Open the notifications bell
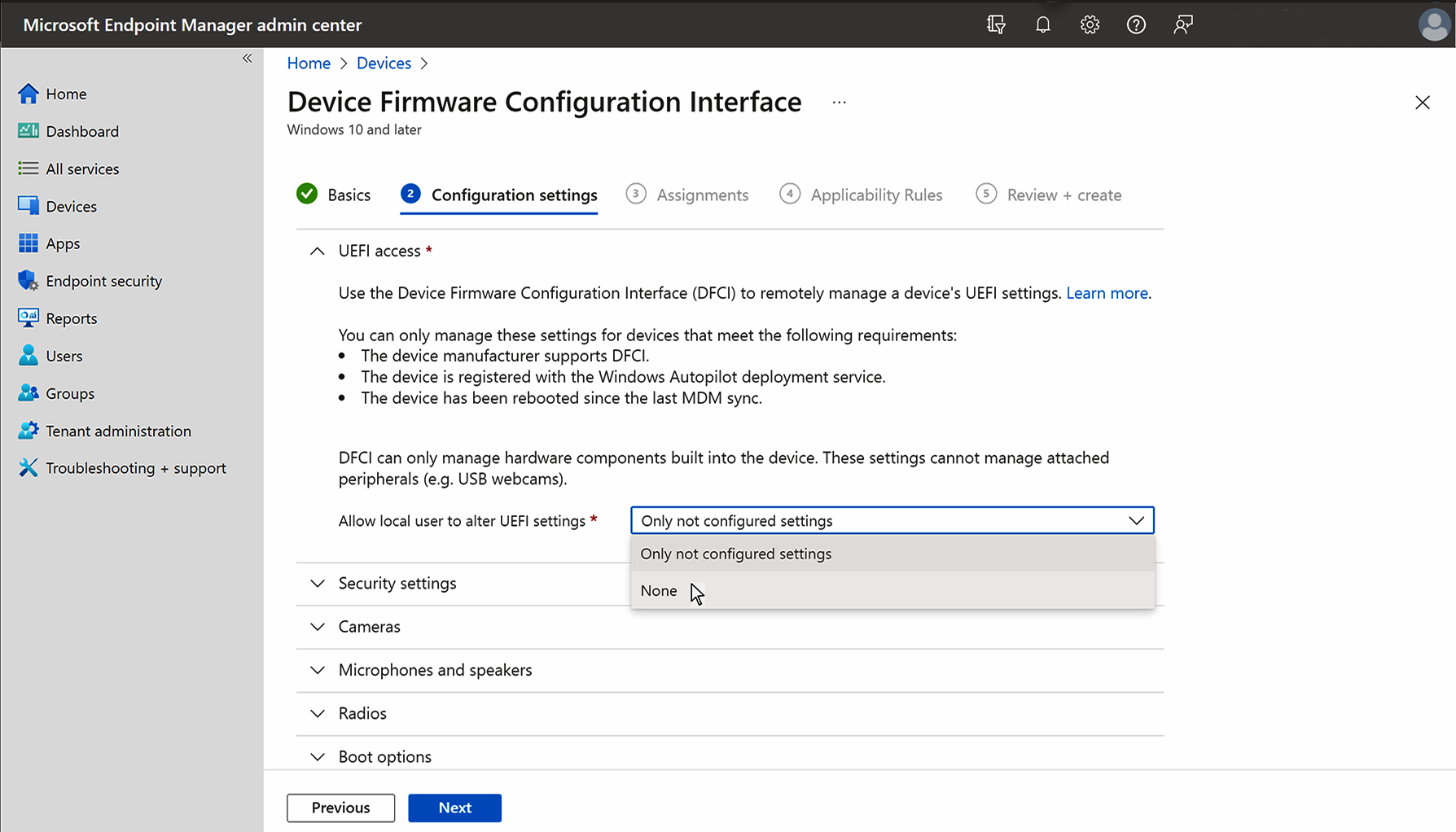This screenshot has width=1456, height=832. coord(1043,24)
